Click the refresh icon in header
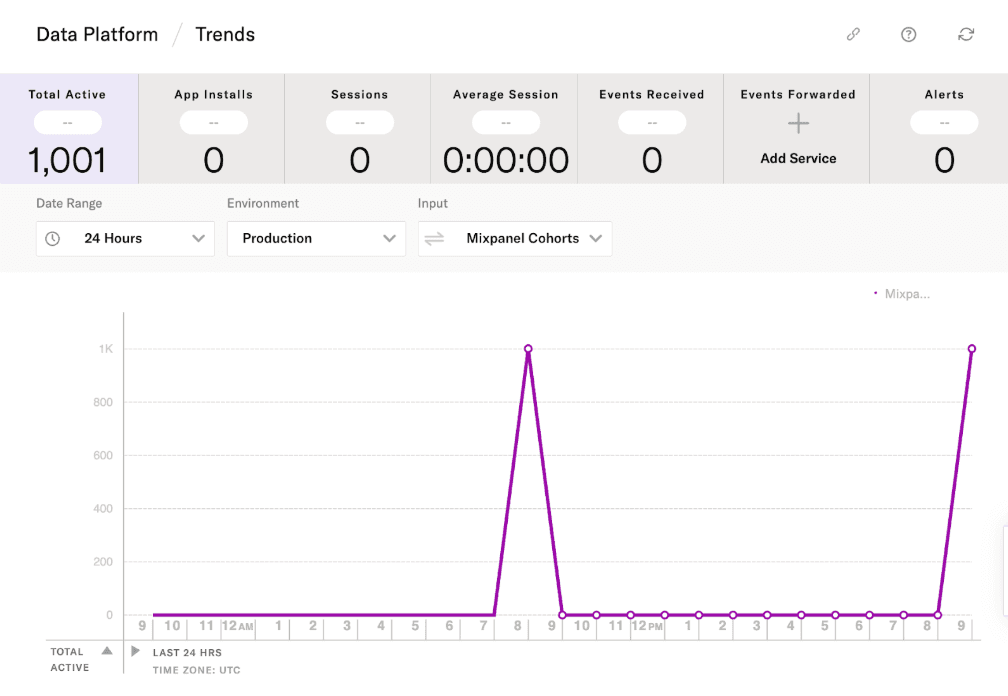 [x=965, y=34]
